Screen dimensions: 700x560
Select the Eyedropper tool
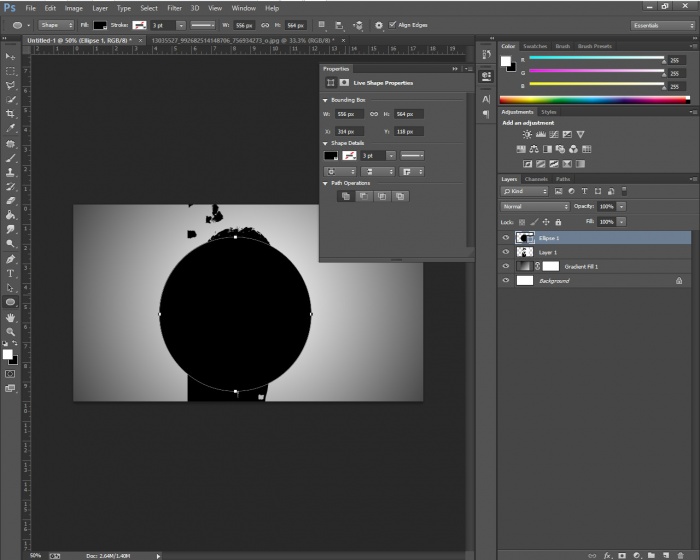pyautogui.click(x=10, y=128)
